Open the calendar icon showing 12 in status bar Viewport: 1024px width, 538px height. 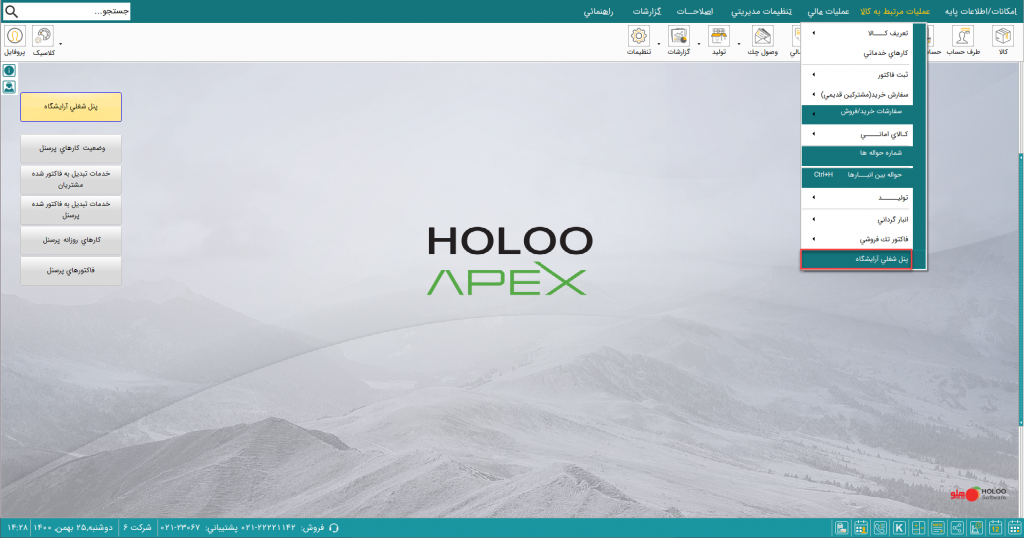tap(995, 528)
